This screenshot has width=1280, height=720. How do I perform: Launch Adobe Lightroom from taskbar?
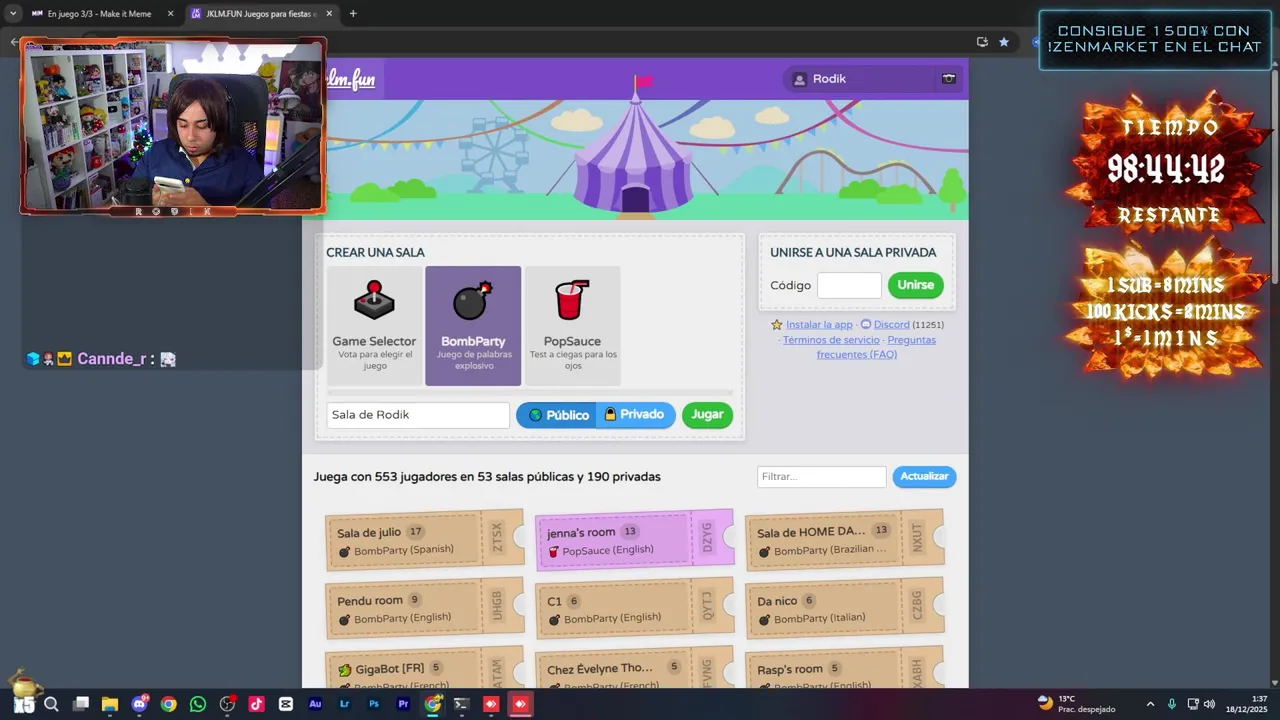pos(345,704)
